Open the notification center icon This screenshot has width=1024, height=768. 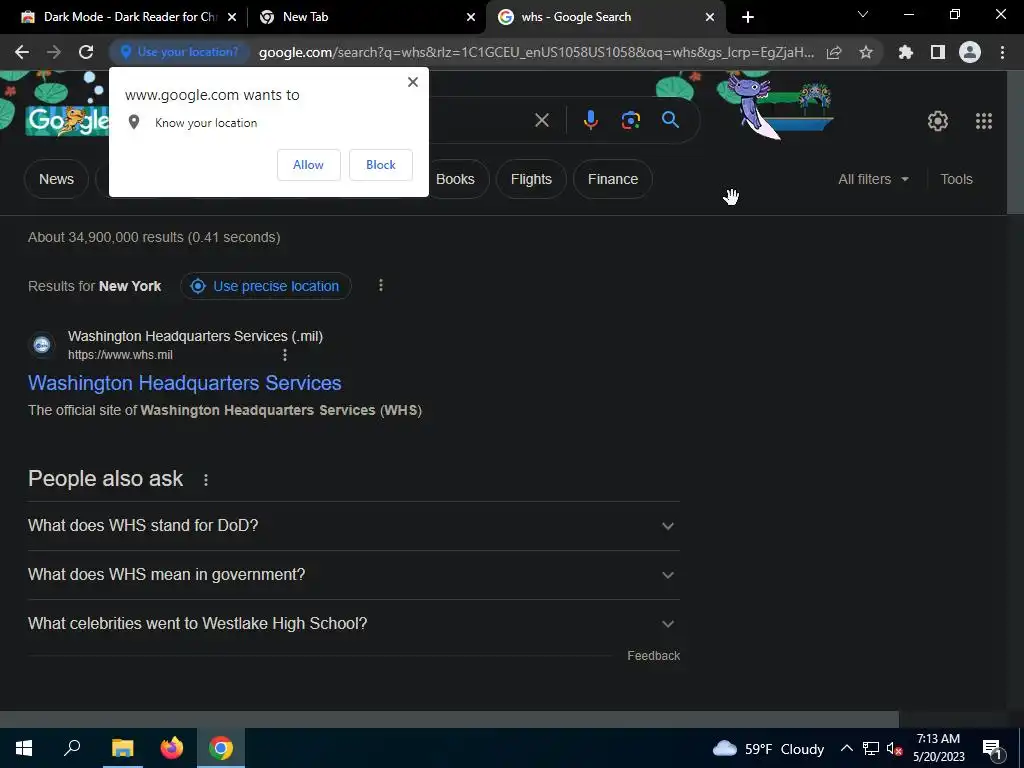[x=992, y=748]
